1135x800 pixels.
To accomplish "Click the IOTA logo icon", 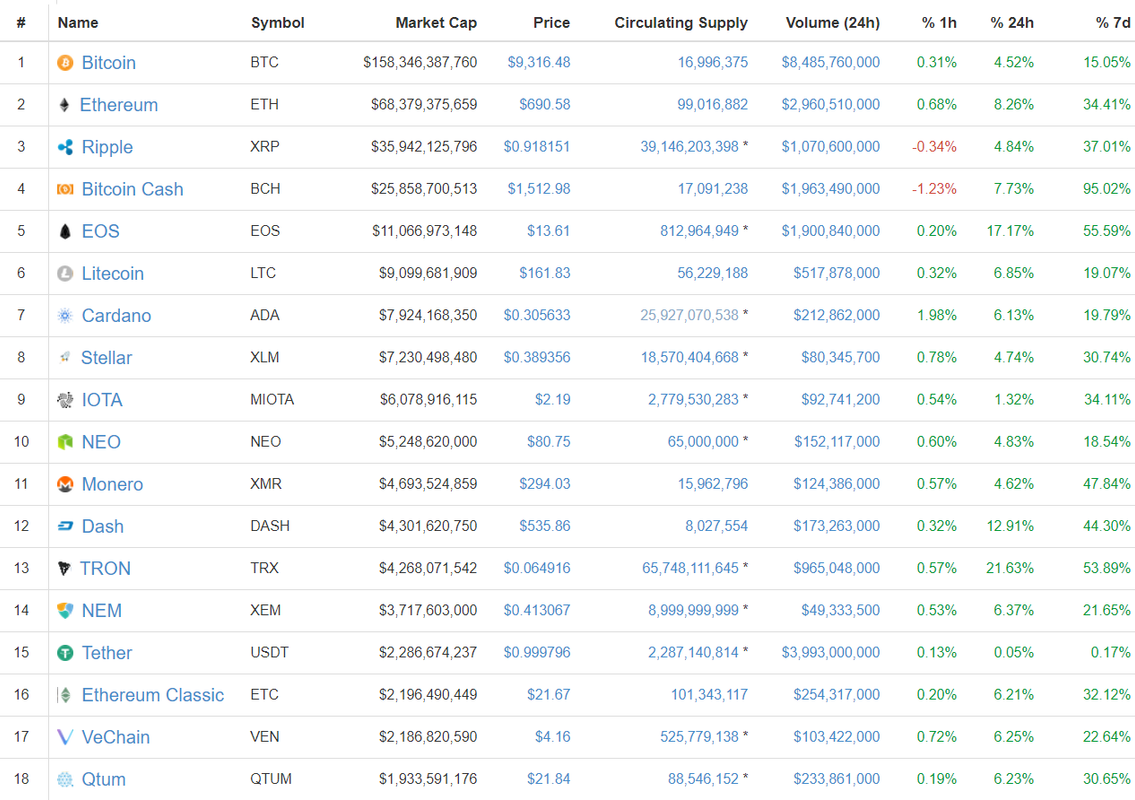I will 65,400.
